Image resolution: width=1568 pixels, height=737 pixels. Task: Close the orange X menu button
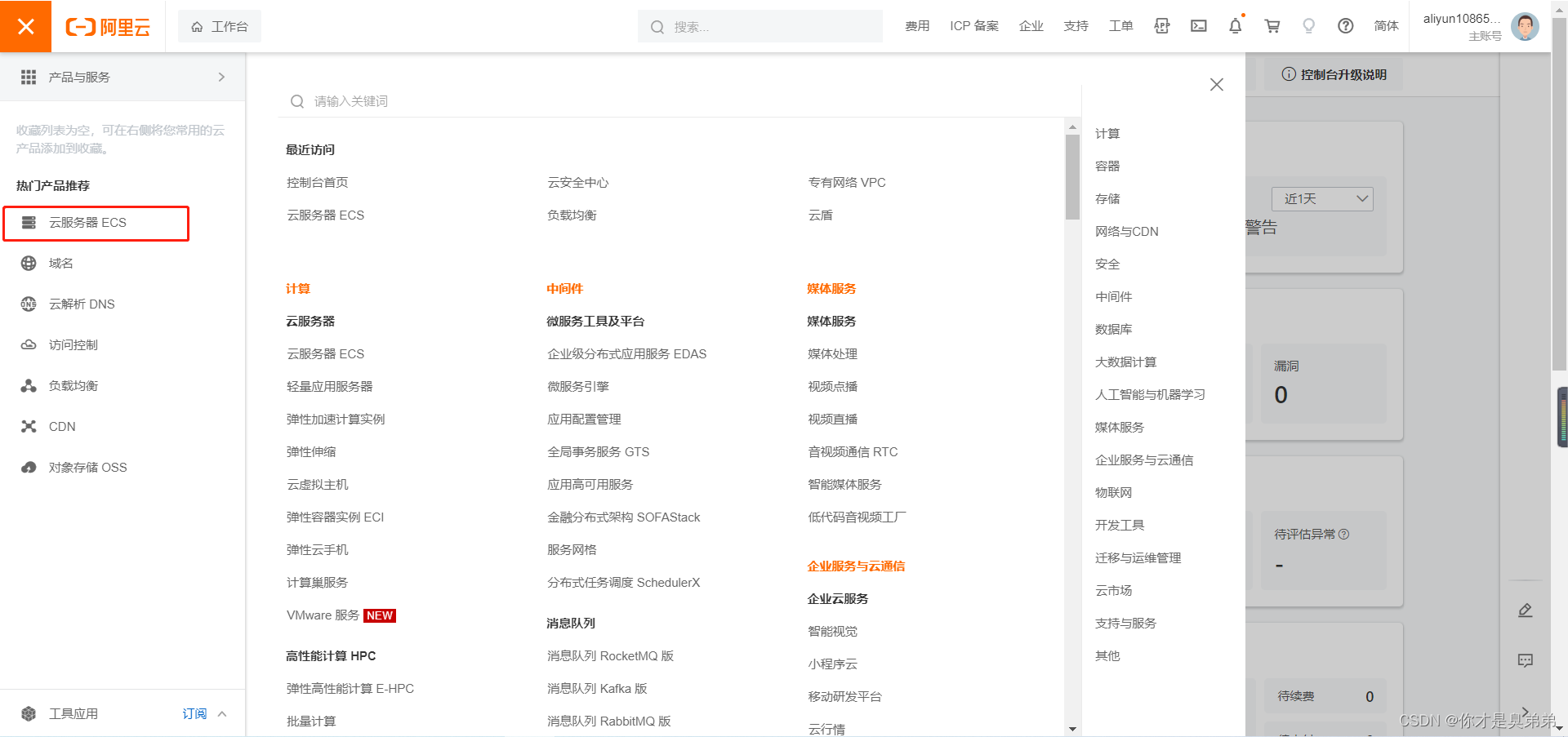pyautogui.click(x=25, y=26)
